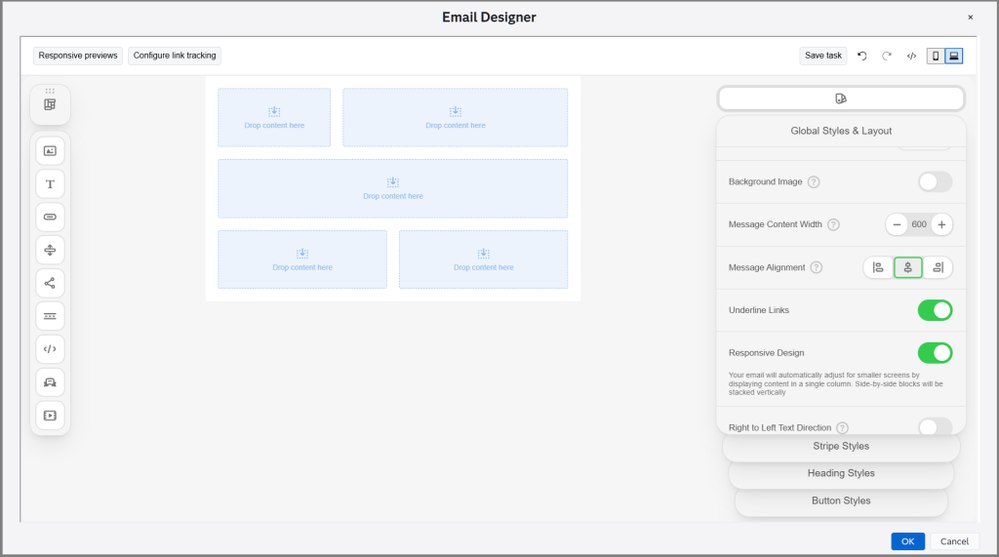Screen dimensions: 999x557
Task: Turn off Underline Links
Action: point(935,310)
